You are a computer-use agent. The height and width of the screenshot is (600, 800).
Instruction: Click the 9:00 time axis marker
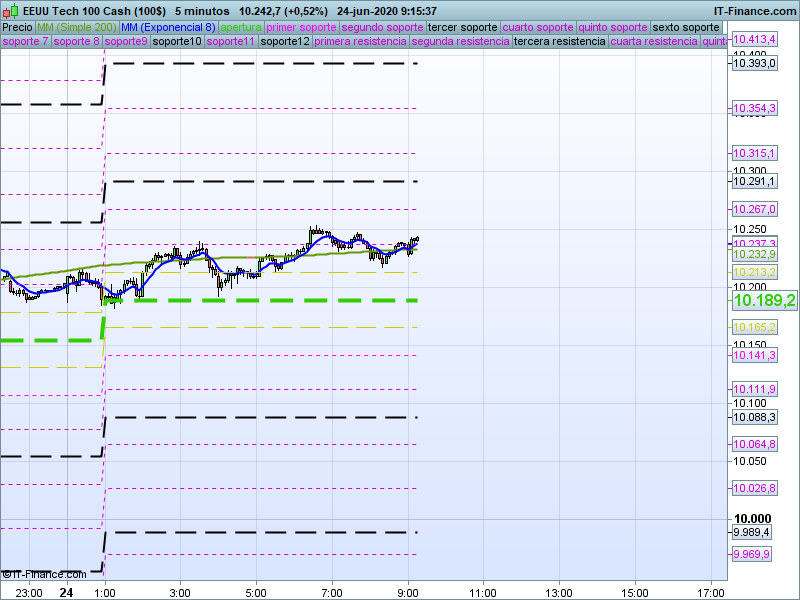408,592
